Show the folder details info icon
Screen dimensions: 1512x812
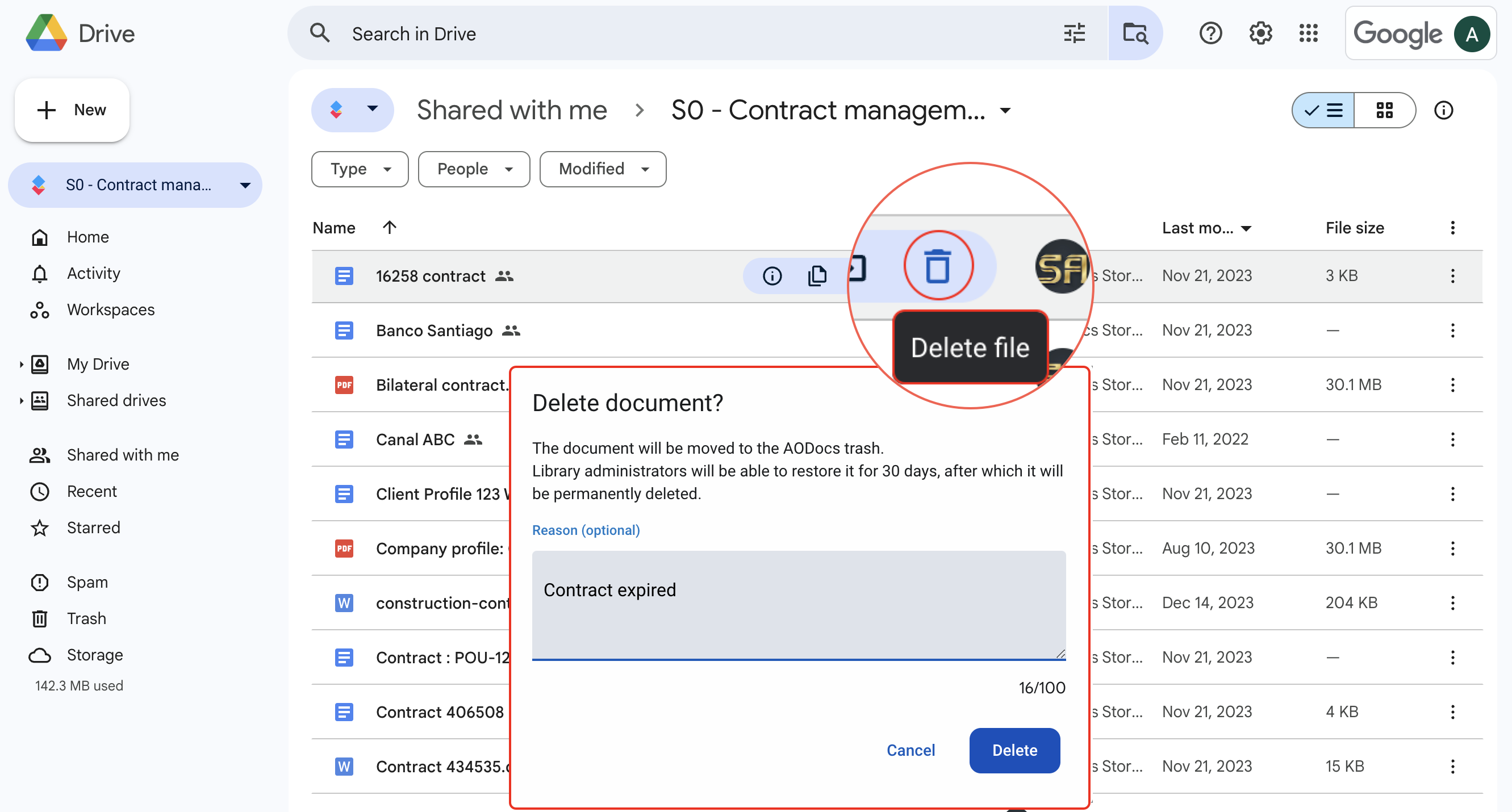(1443, 110)
